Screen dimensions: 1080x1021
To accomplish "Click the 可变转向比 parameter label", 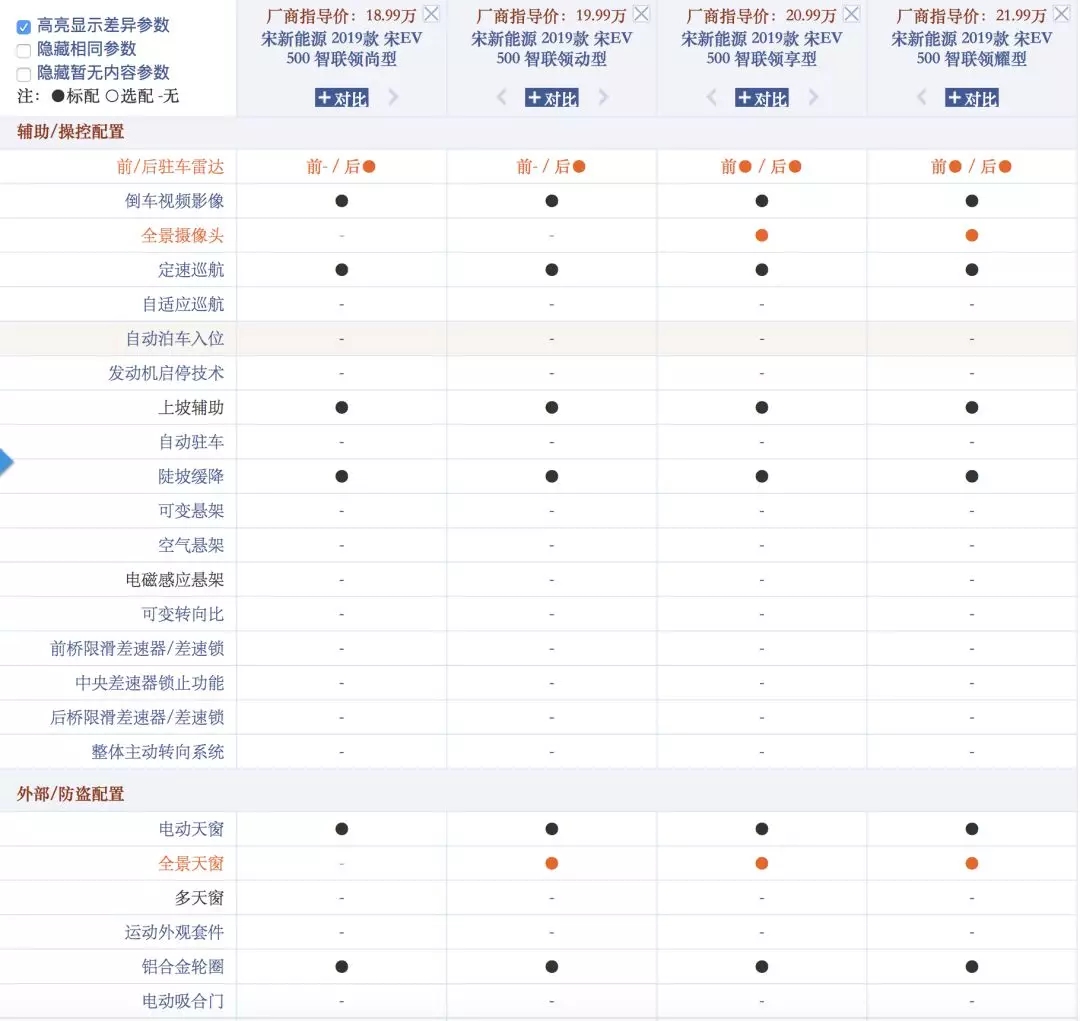I will (x=183, y=615).
